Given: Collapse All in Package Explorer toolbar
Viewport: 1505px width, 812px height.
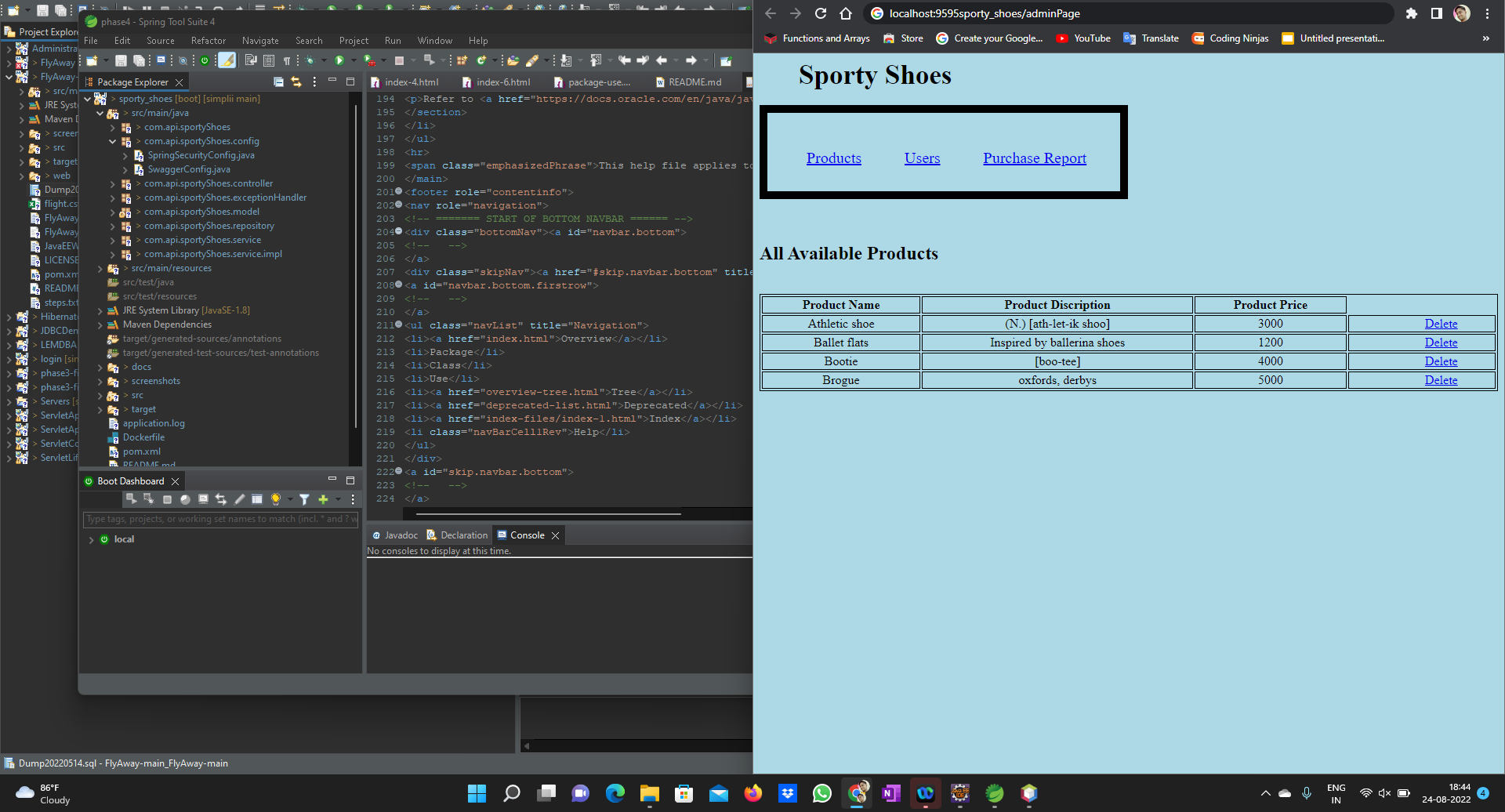Looking at the screenshot, I should tap(279, 82).
